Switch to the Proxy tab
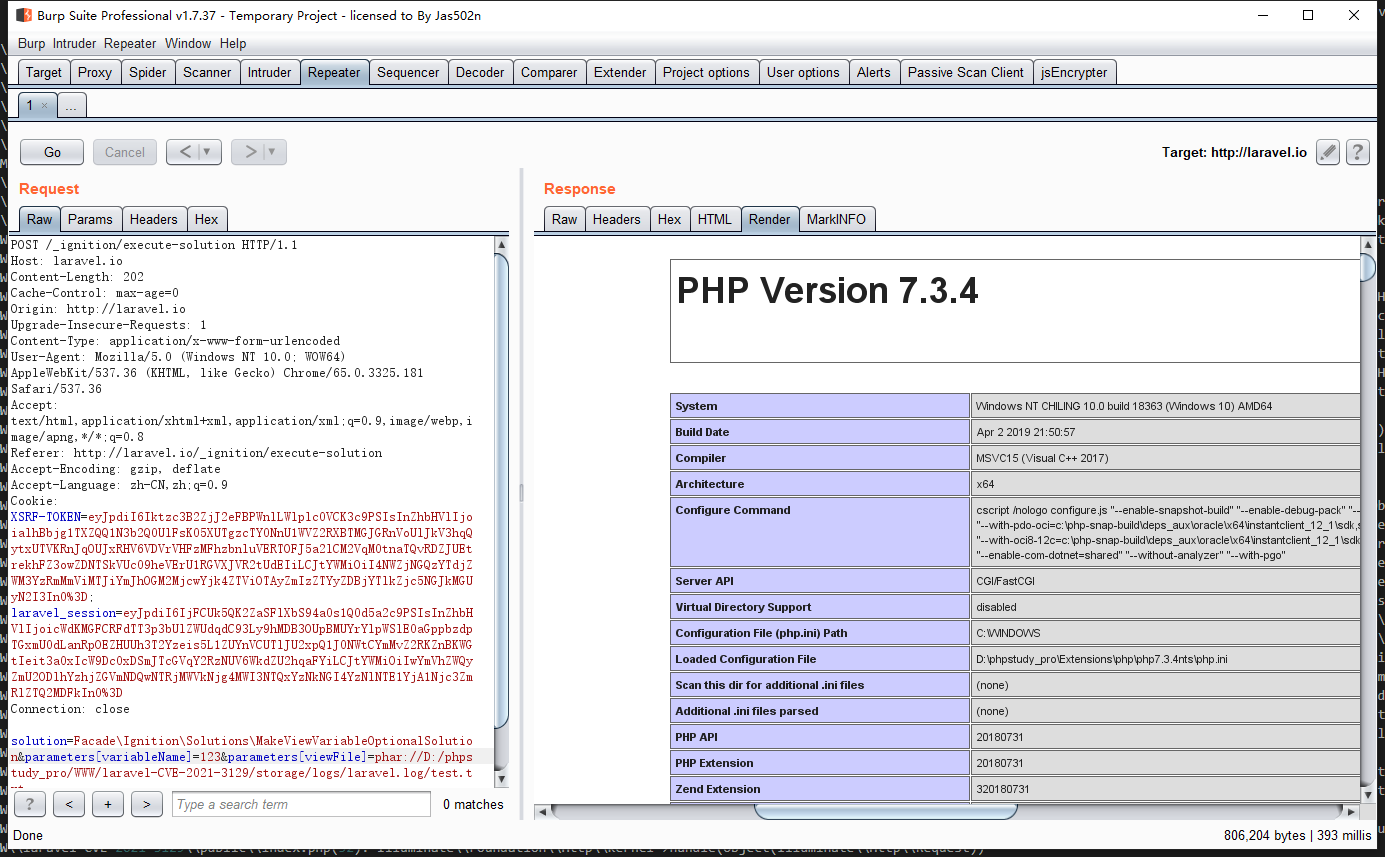This screenshot has height=857, width=1385. [95, 72]
